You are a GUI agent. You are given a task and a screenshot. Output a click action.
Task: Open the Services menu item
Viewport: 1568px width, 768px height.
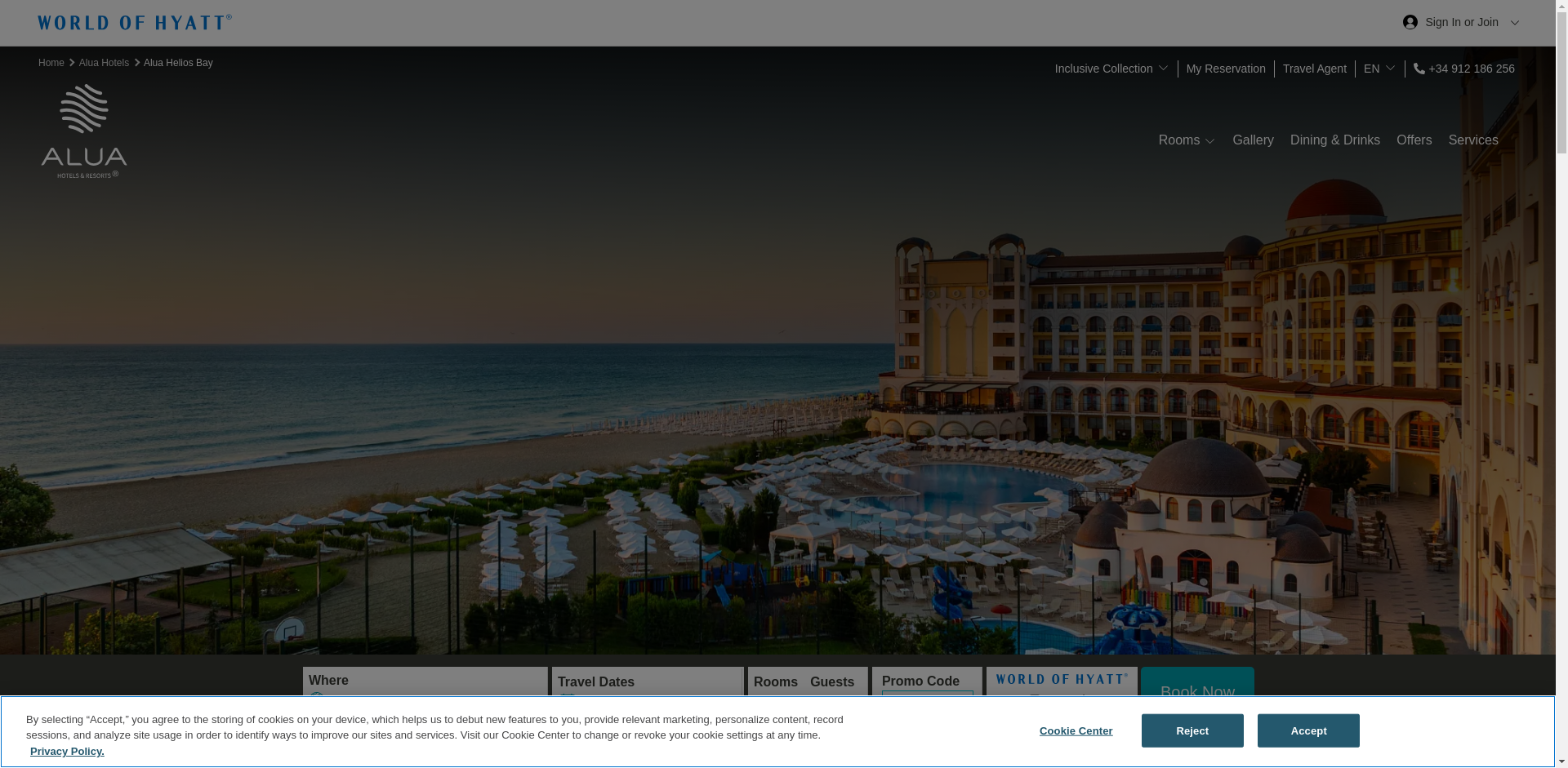(x=1472, y=140)
